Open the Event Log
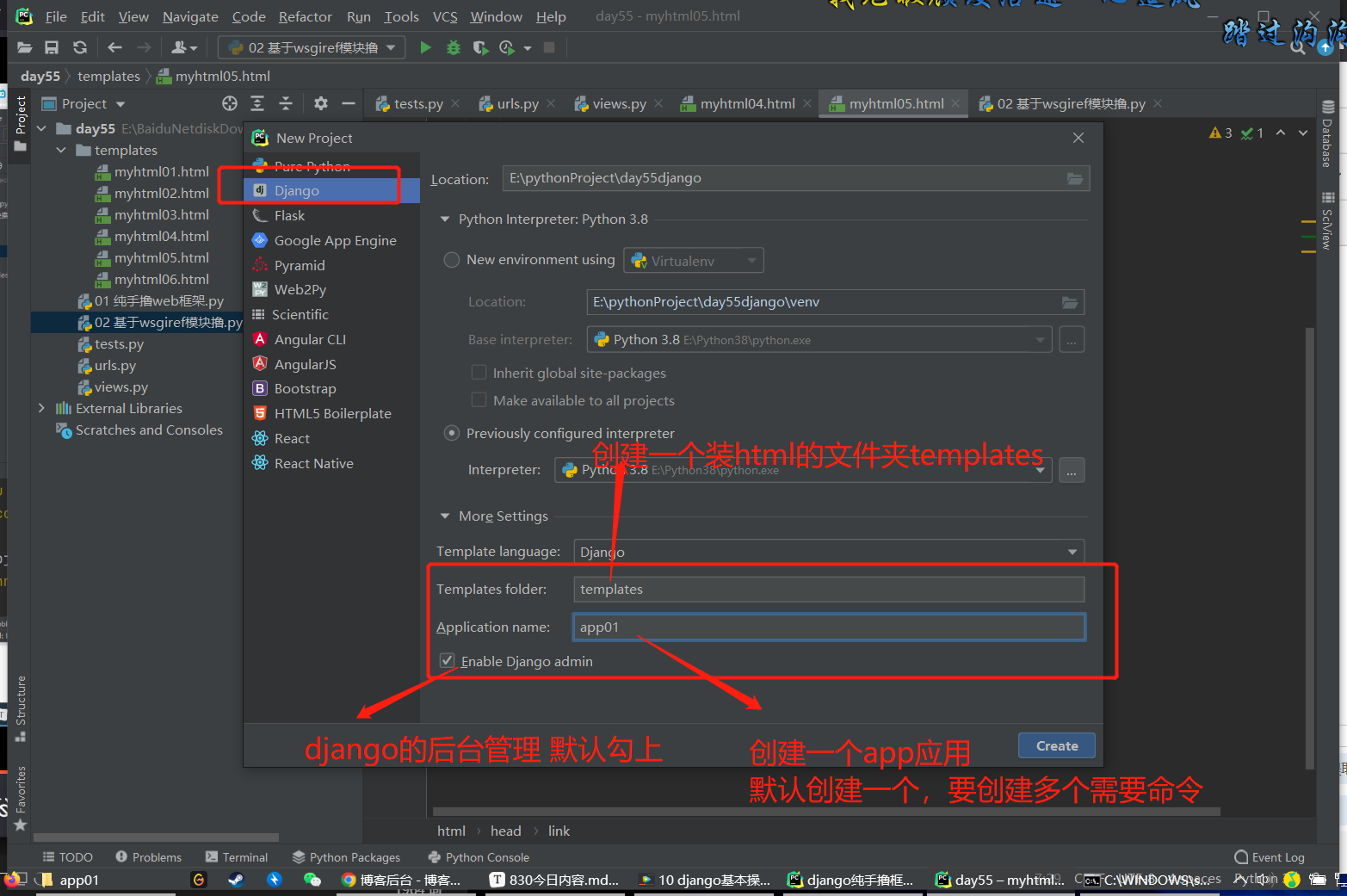The height and width of the screenshot is (896, 1347). point(1270,857)
